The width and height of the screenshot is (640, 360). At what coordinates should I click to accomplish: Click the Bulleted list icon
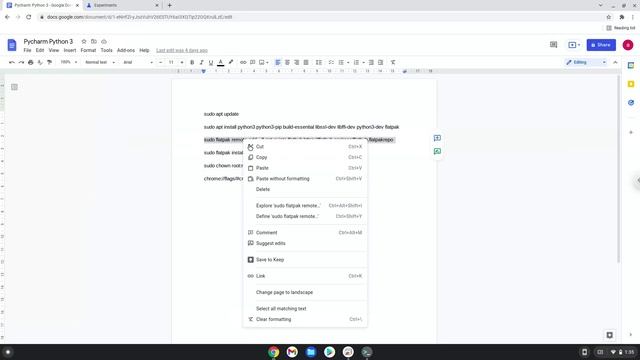pos(341,62)
